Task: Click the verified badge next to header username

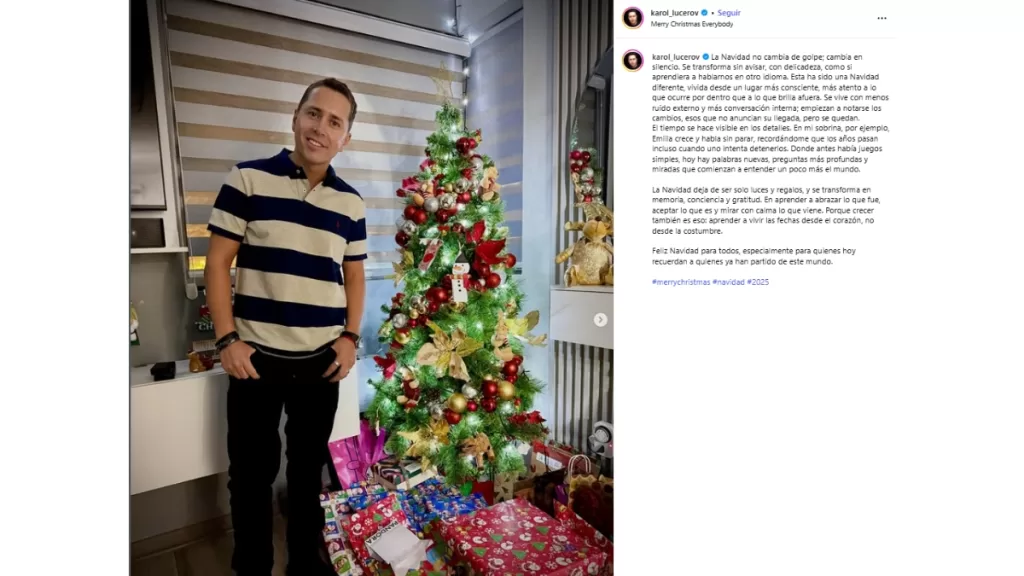Action: (x=704, y=12)
